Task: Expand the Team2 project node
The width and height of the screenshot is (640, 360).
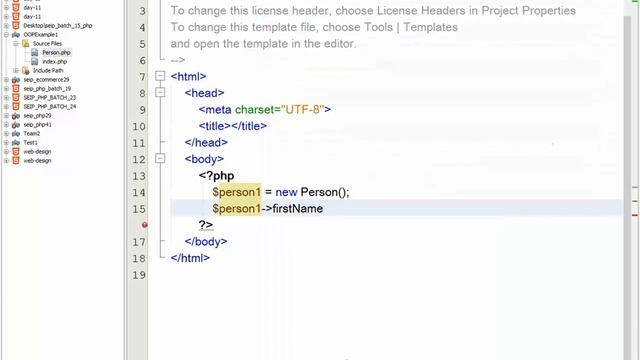Action: (7, 133)
